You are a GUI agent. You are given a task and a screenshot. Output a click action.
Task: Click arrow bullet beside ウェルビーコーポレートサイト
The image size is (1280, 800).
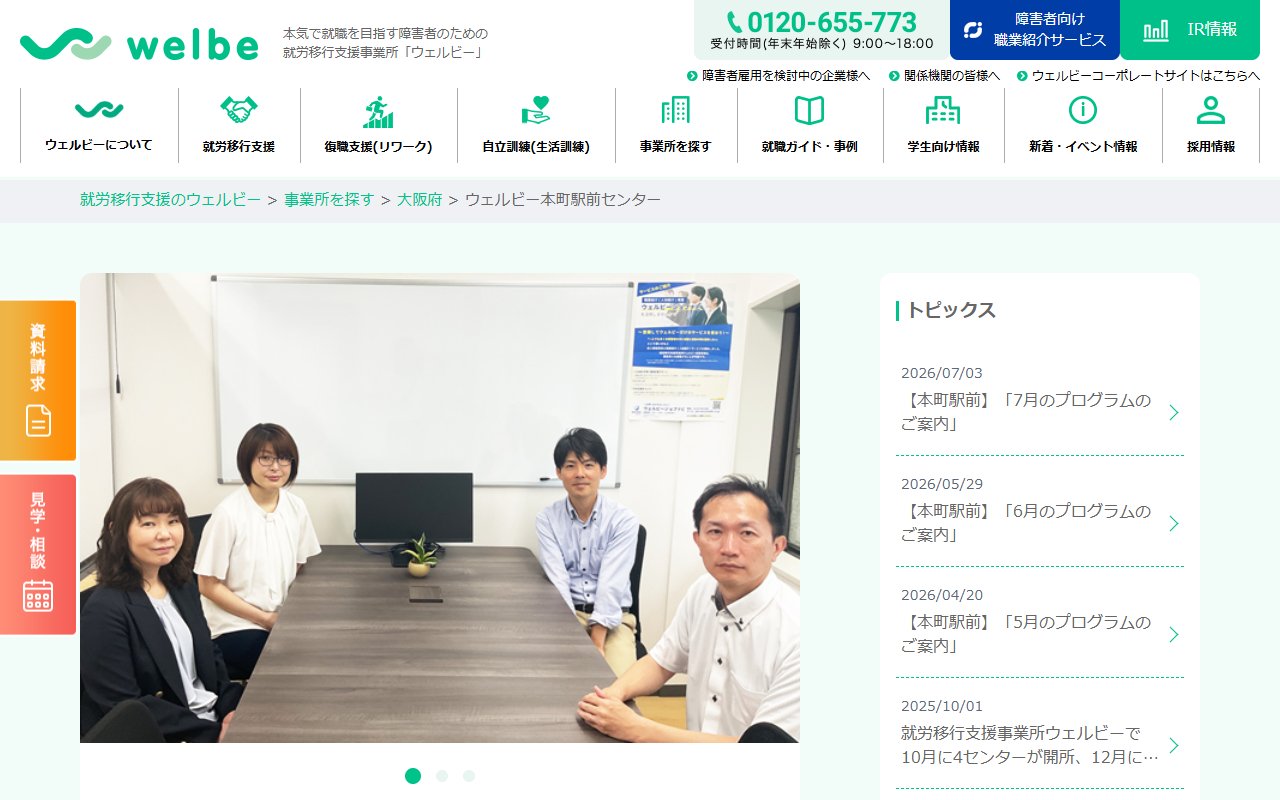pos(1022,76)
